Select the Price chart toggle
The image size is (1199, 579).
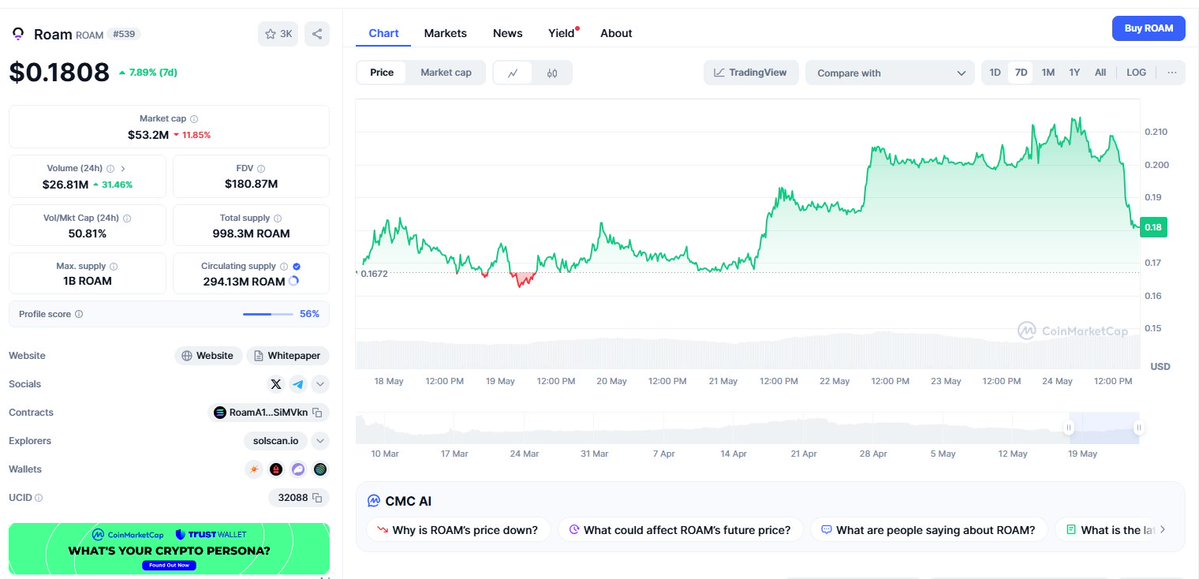[x=382, y=73]
